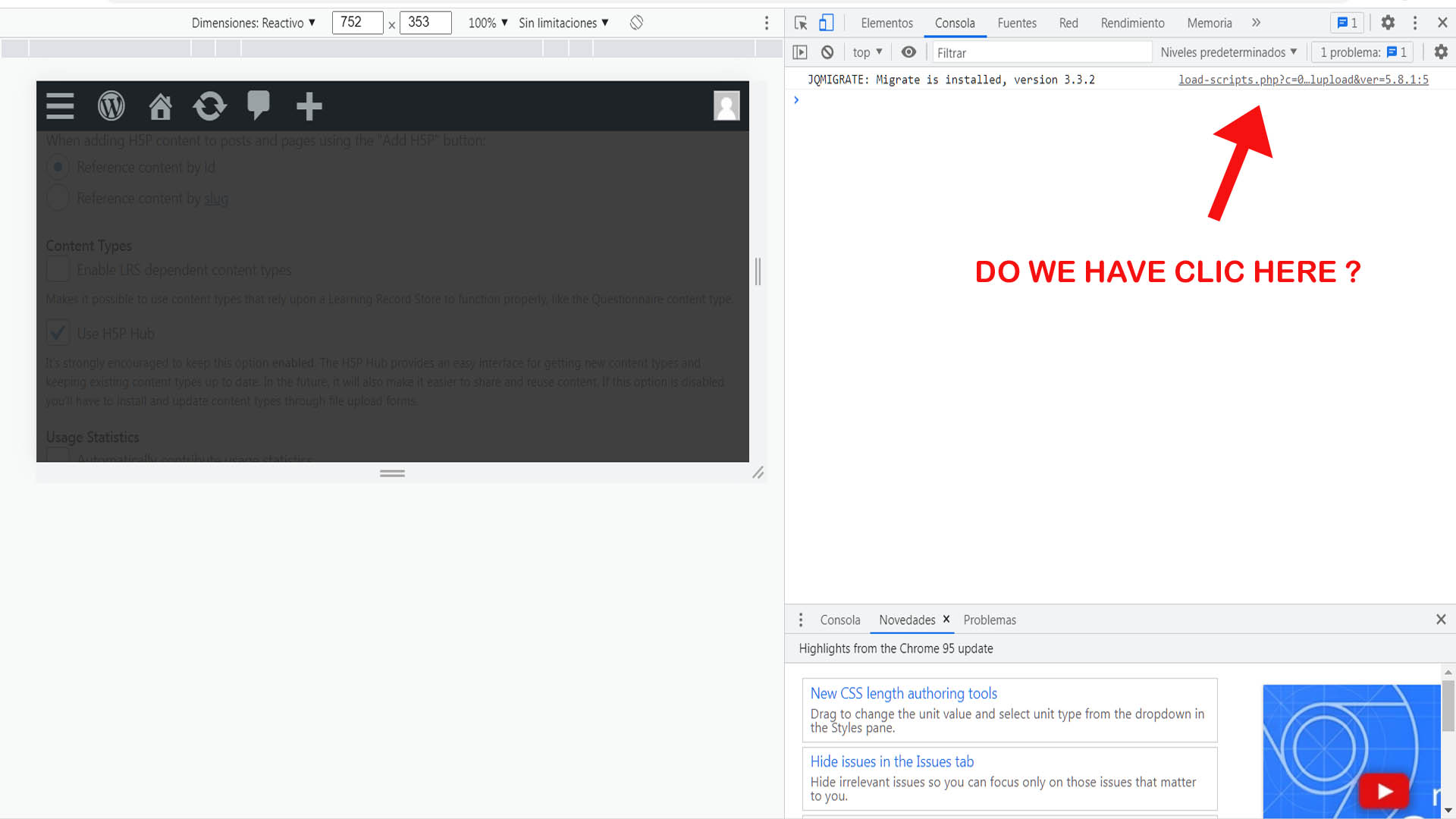Screen dimensions: 1456x819
Task: Add new content with plus icon
Action: (309, 106)
